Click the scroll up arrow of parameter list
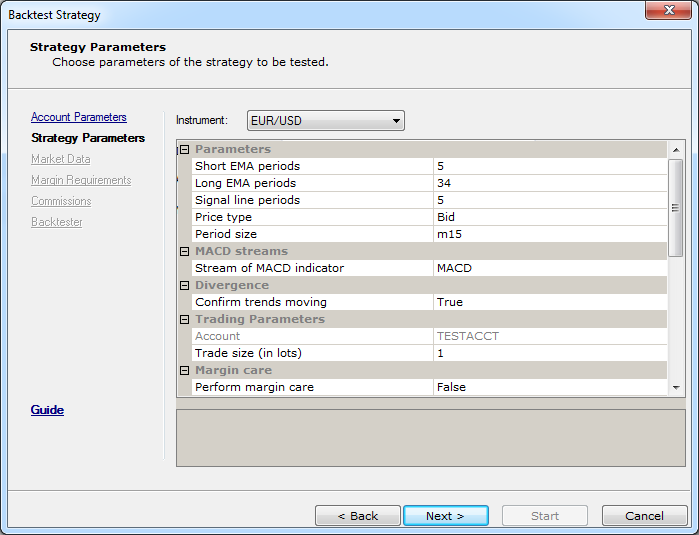The height and width of the screenshot is (535, 699). tap(676, 150)
